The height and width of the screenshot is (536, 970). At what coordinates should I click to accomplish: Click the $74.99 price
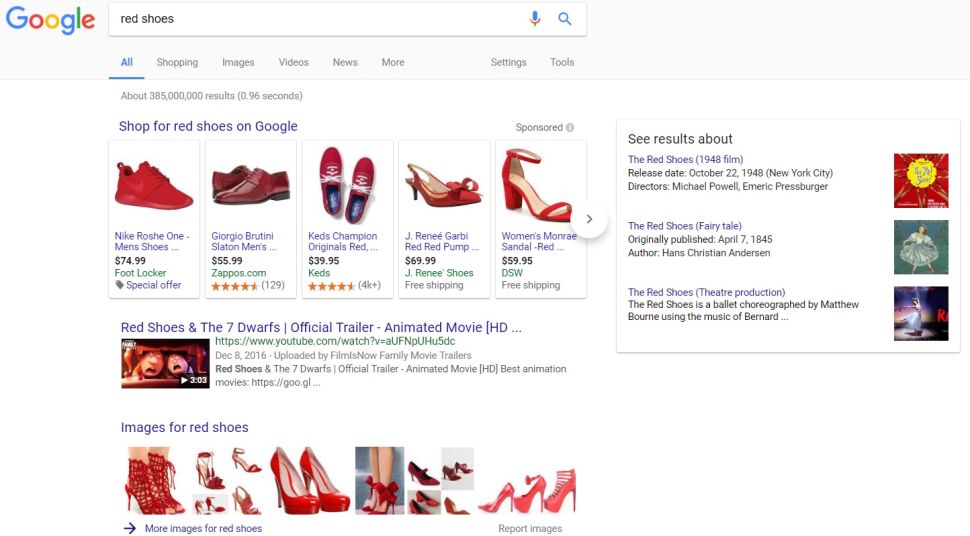tap(130, 261)
